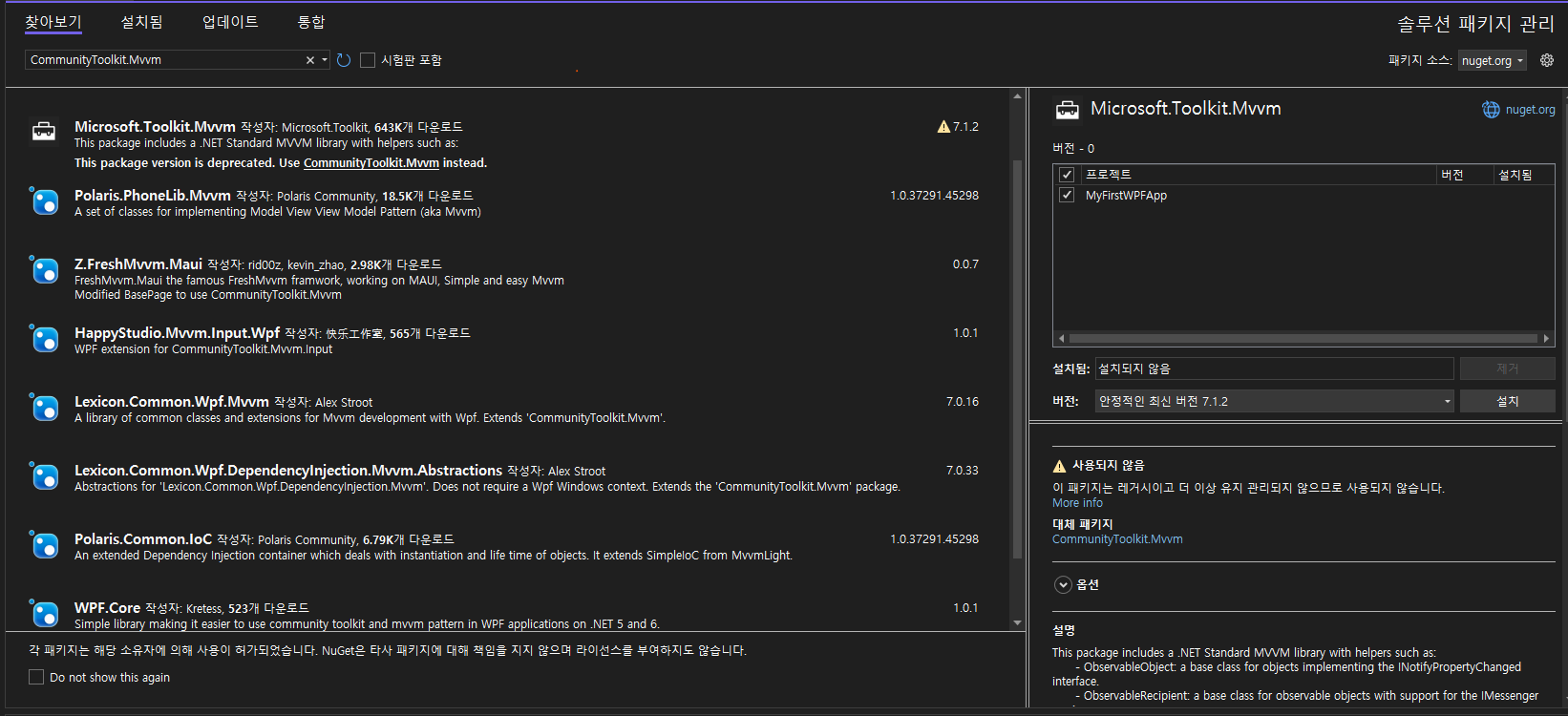
Task: Click version 7.0.33 in the package list
Action: [x=962, y=471]
